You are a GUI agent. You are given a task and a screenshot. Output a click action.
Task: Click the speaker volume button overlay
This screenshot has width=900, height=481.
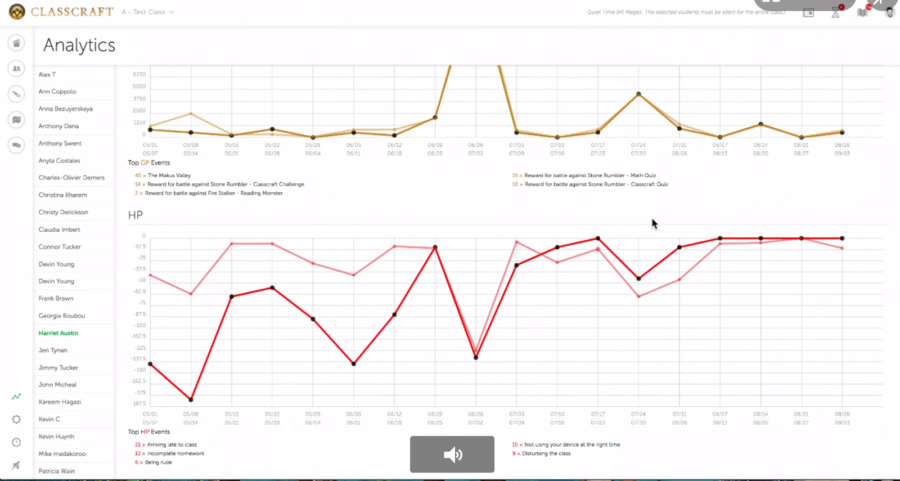coord(452,454)
